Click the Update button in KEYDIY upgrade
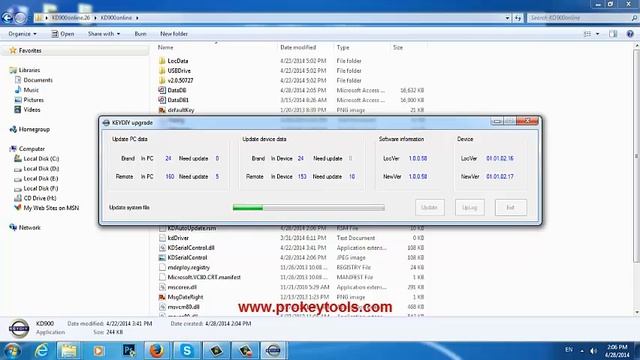This screenshot has width=640, height=360. click(429, 207)
